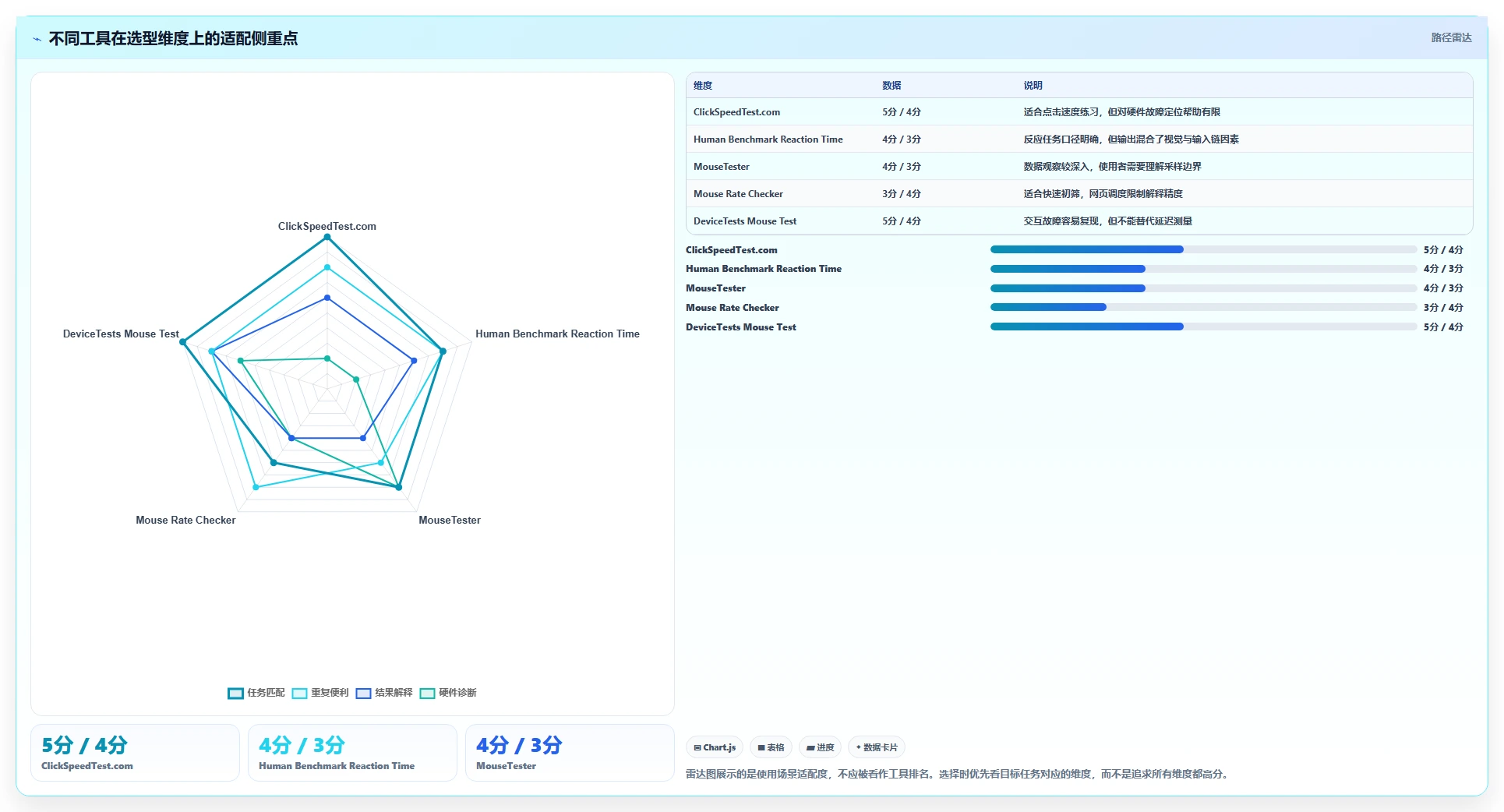Click the ClickSpeedTest.com radar axis label

point(327,226)
